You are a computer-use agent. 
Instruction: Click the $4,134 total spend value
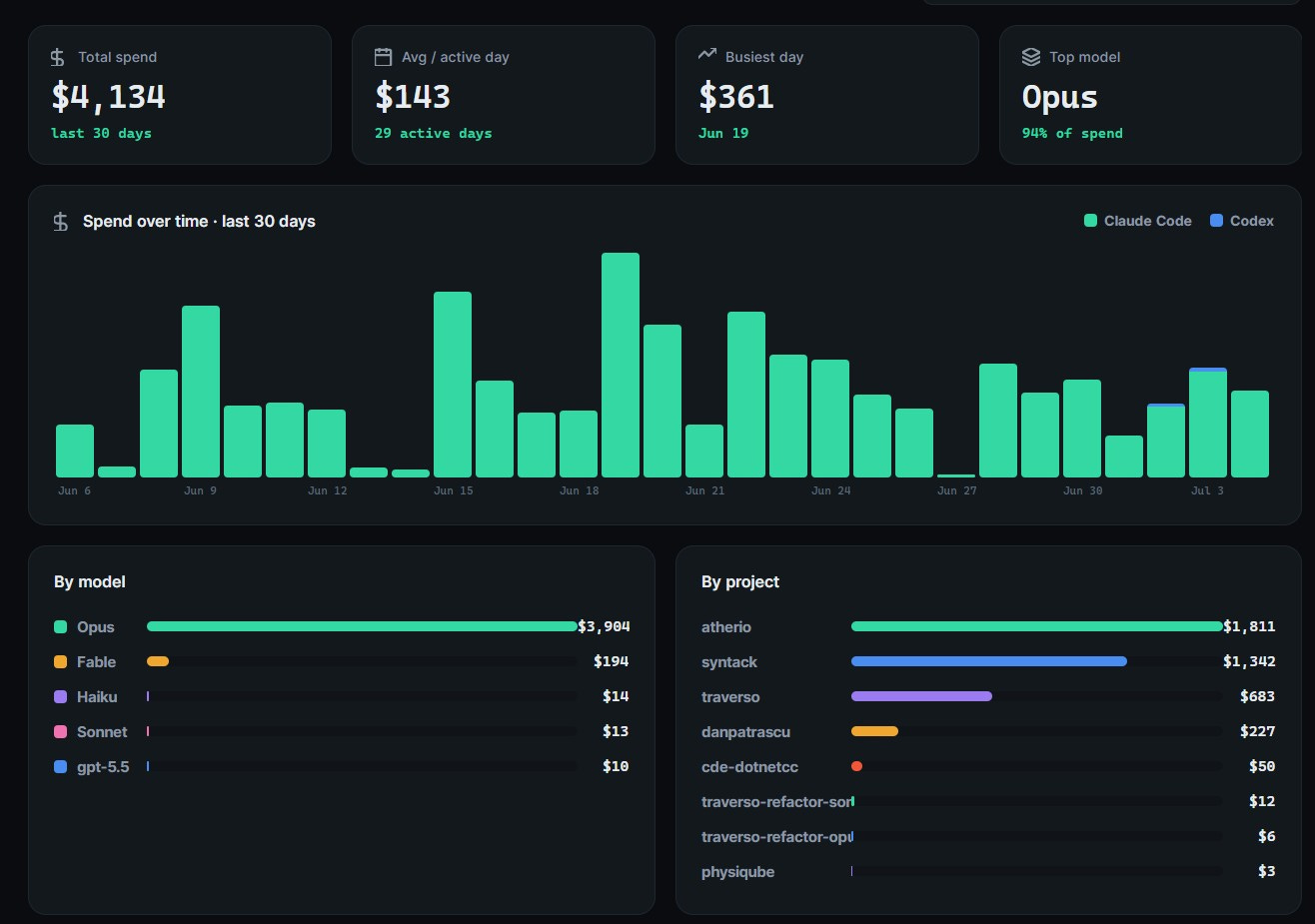pos(109,97)
